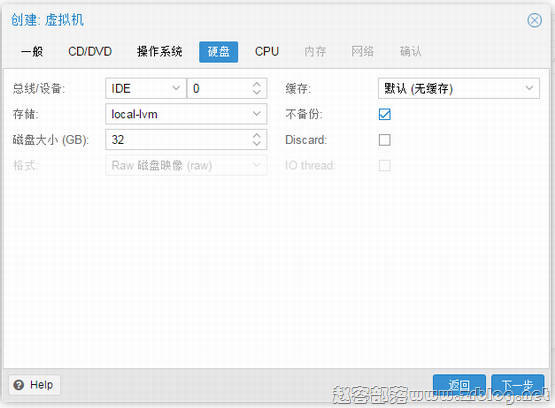Image resolution: width=555 pixels, height=408 pixels.
Task: Decrease the device number spinner down arrow
Action: (257, 92)
